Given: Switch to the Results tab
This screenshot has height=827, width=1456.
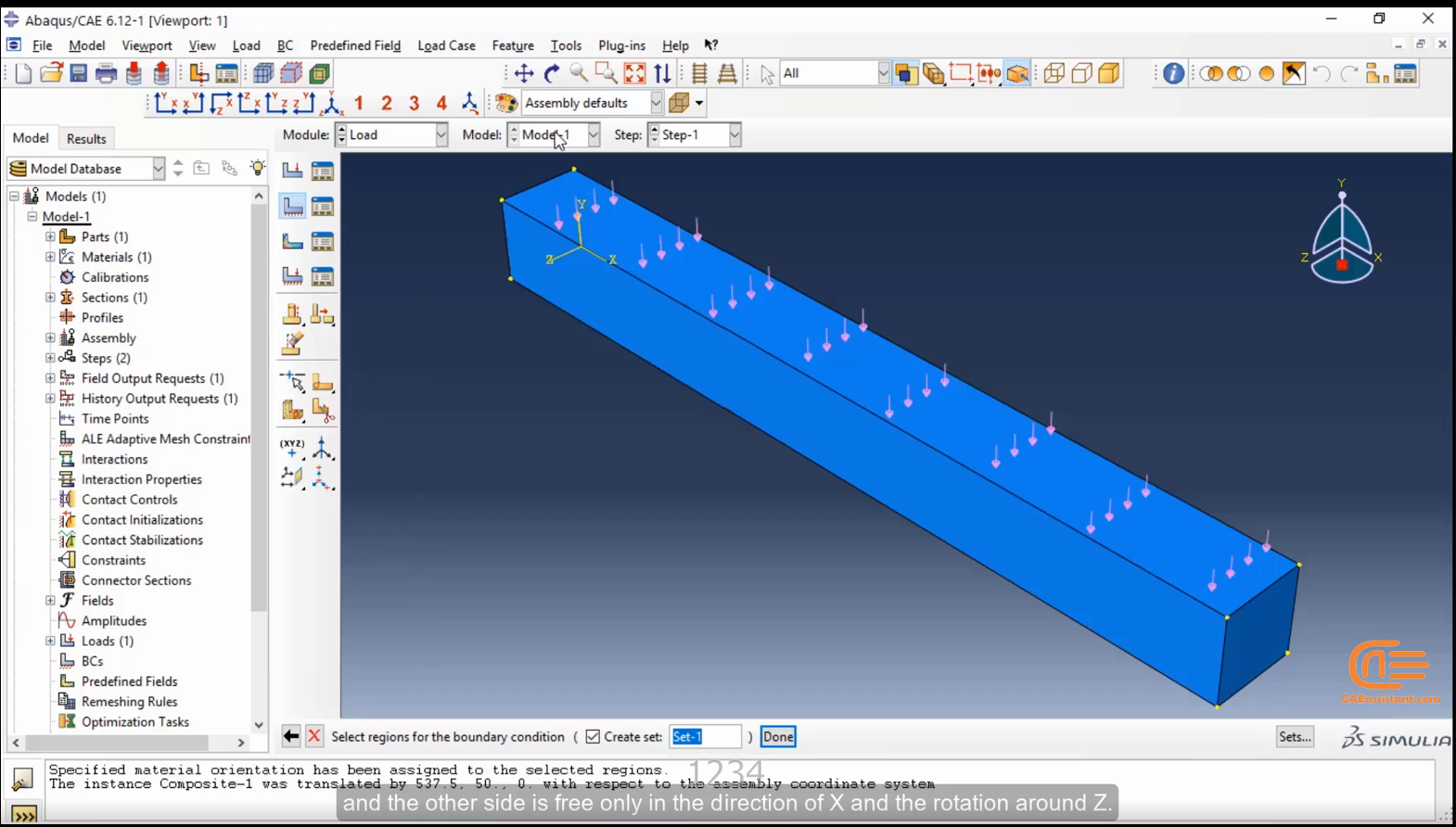Looking at the screenshot, I should 86,138.
